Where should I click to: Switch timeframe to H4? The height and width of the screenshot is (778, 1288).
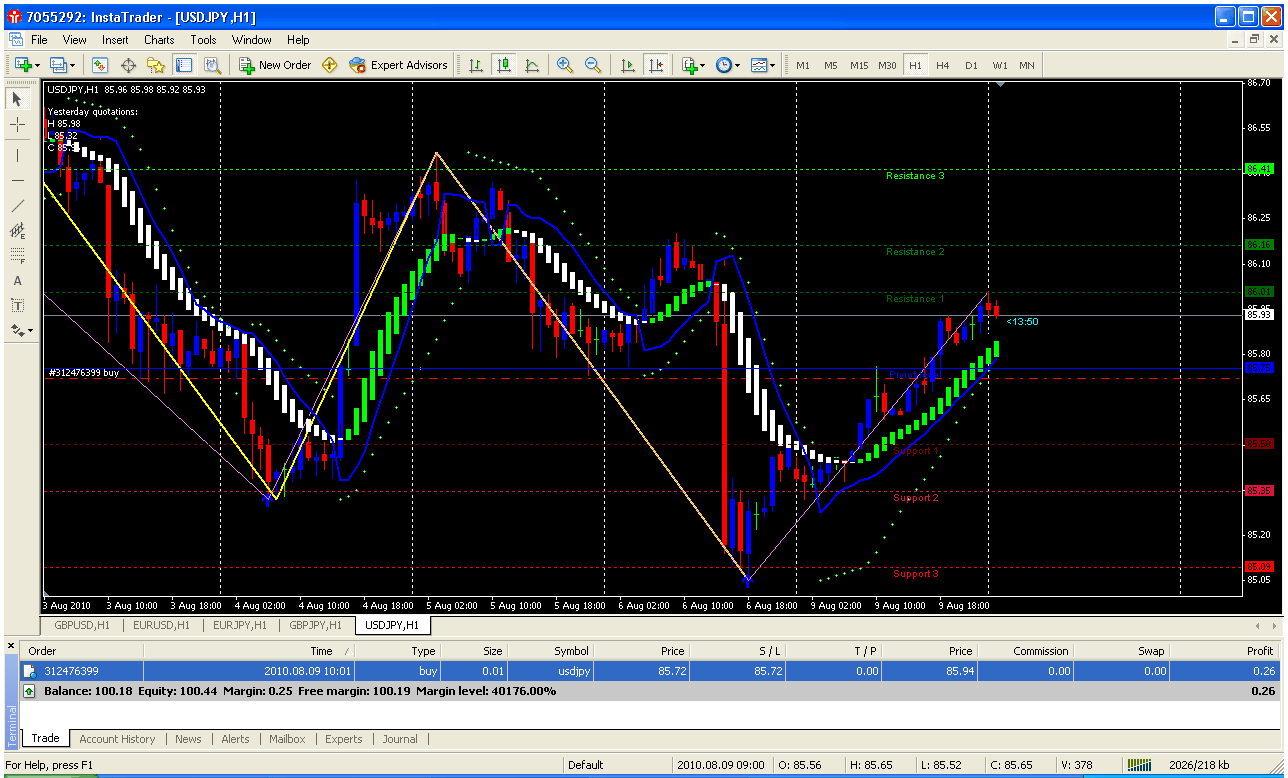[942, 65]
